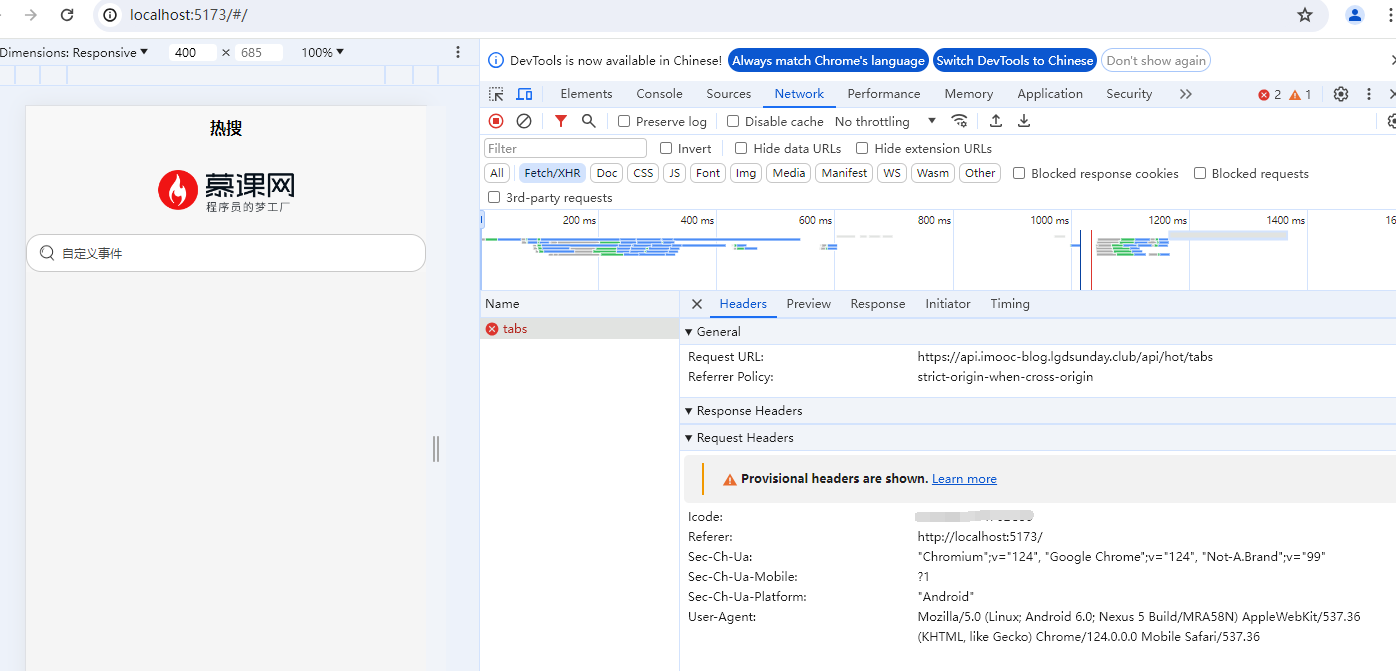
Task: Filter by WS request type
Action: [x=891, y=173]
